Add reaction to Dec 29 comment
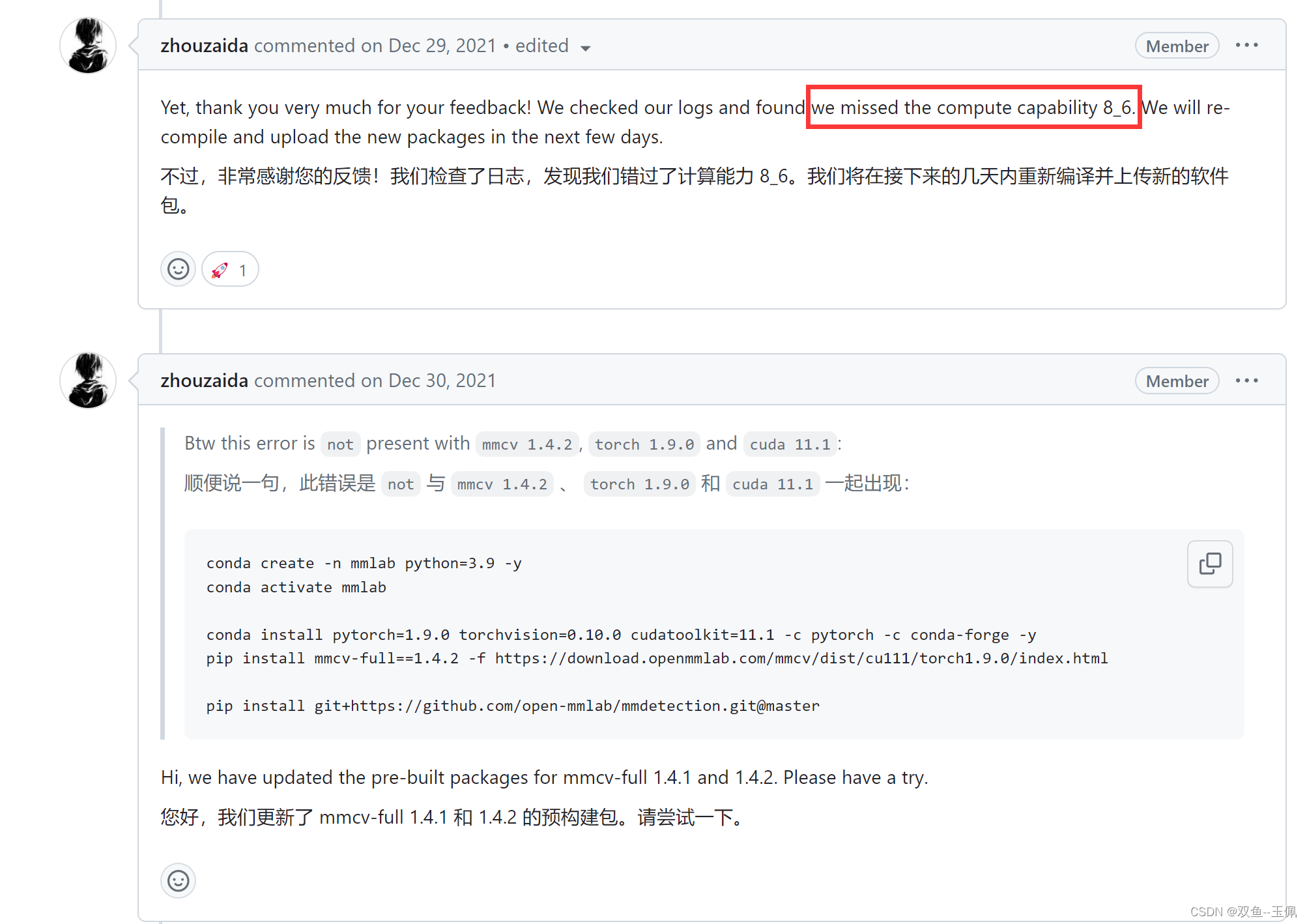Image resolution: width=1307 pixels, height=924 pixels. coord(178,269)
